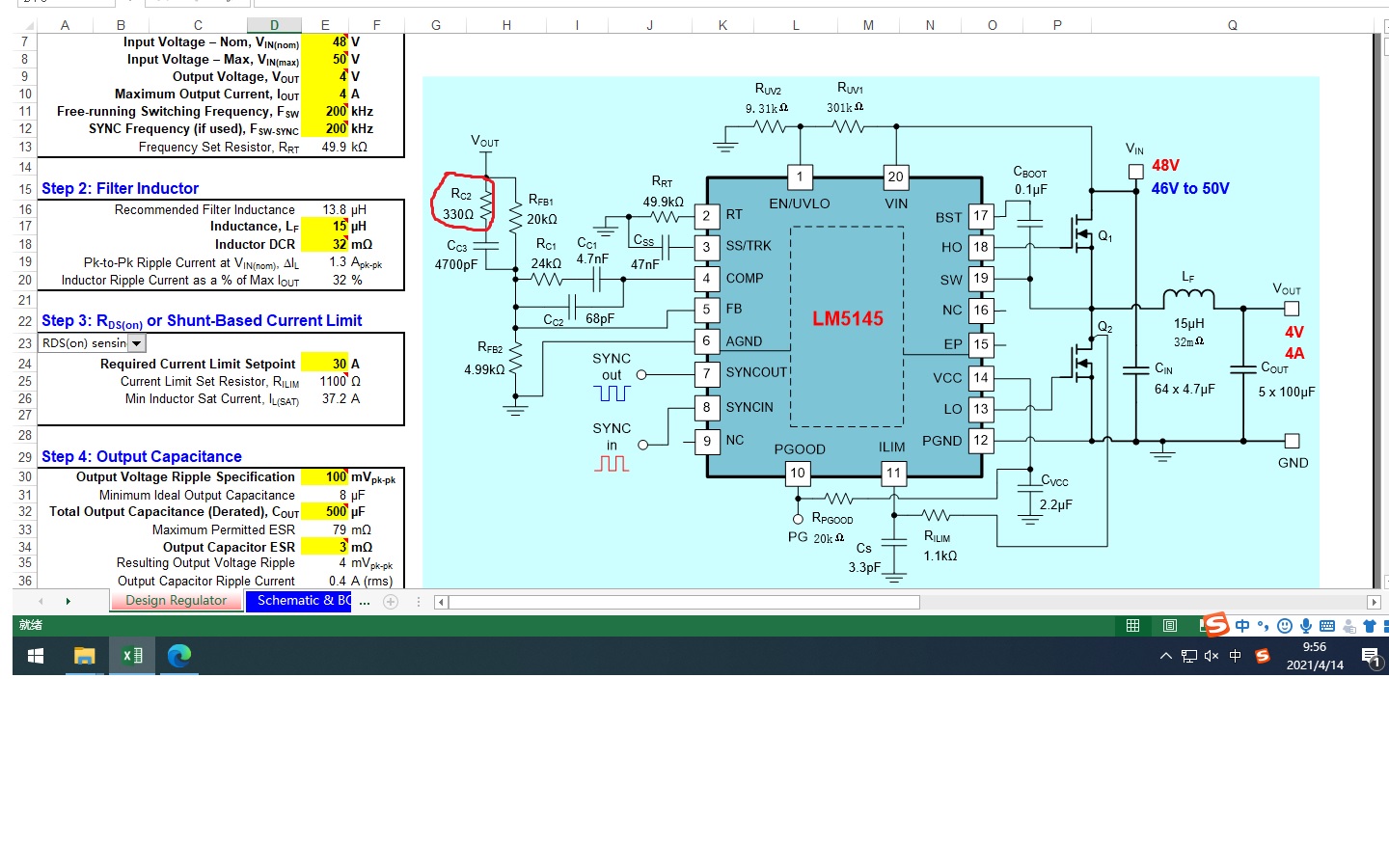This screenshot has height=868, width=1389.
Task: Switch to Normal view in status bar
Action: [1133, 626]
